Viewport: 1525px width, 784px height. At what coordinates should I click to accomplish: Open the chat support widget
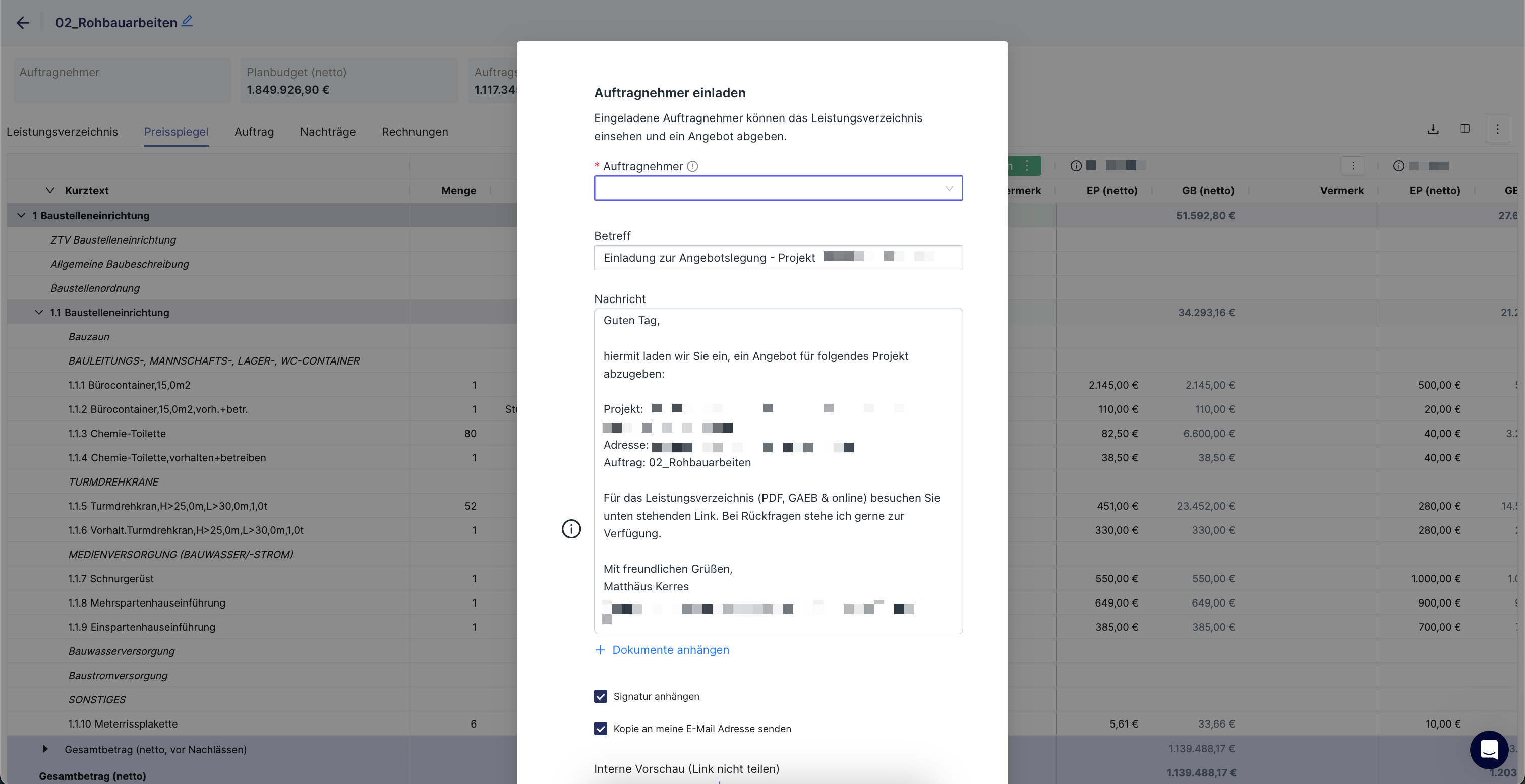click(1489, 750)
